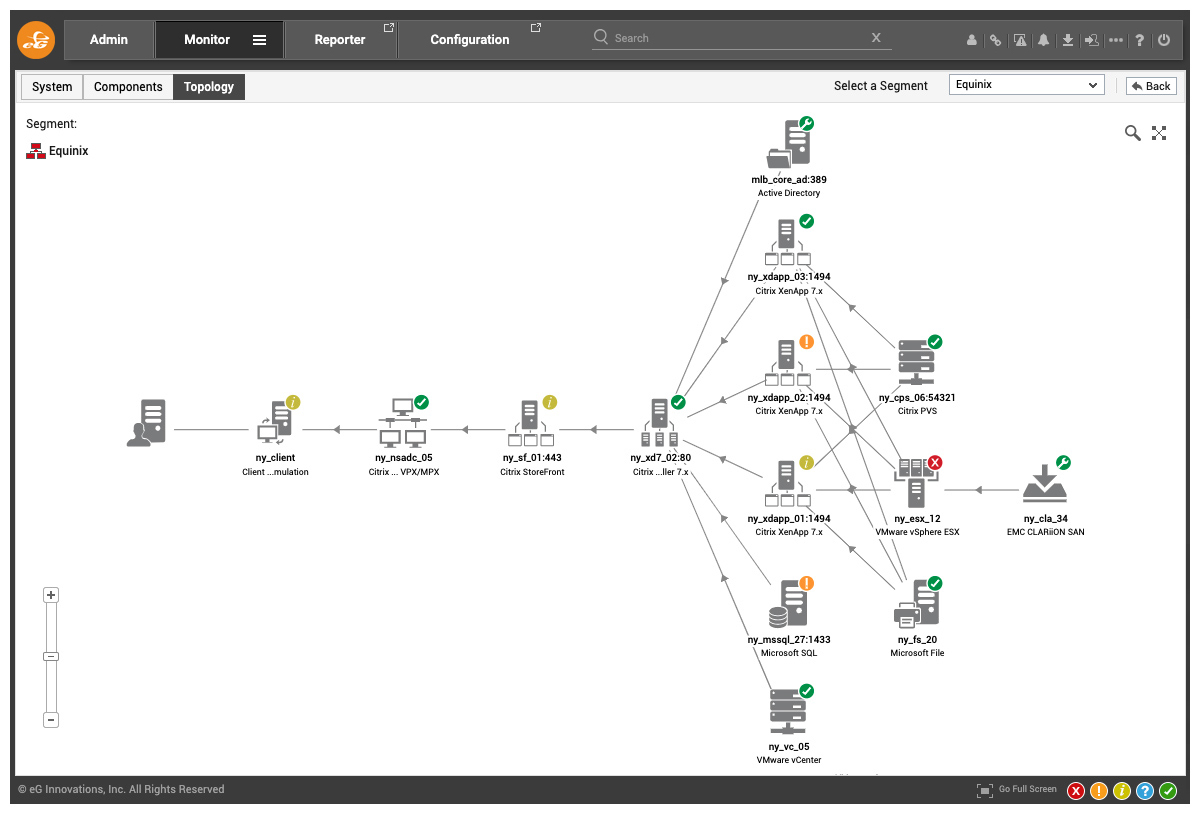The height and width of the screenshot is (814, 1200).
Task: Open the alarm warning monitor icon
Action: click(1020, 40)
